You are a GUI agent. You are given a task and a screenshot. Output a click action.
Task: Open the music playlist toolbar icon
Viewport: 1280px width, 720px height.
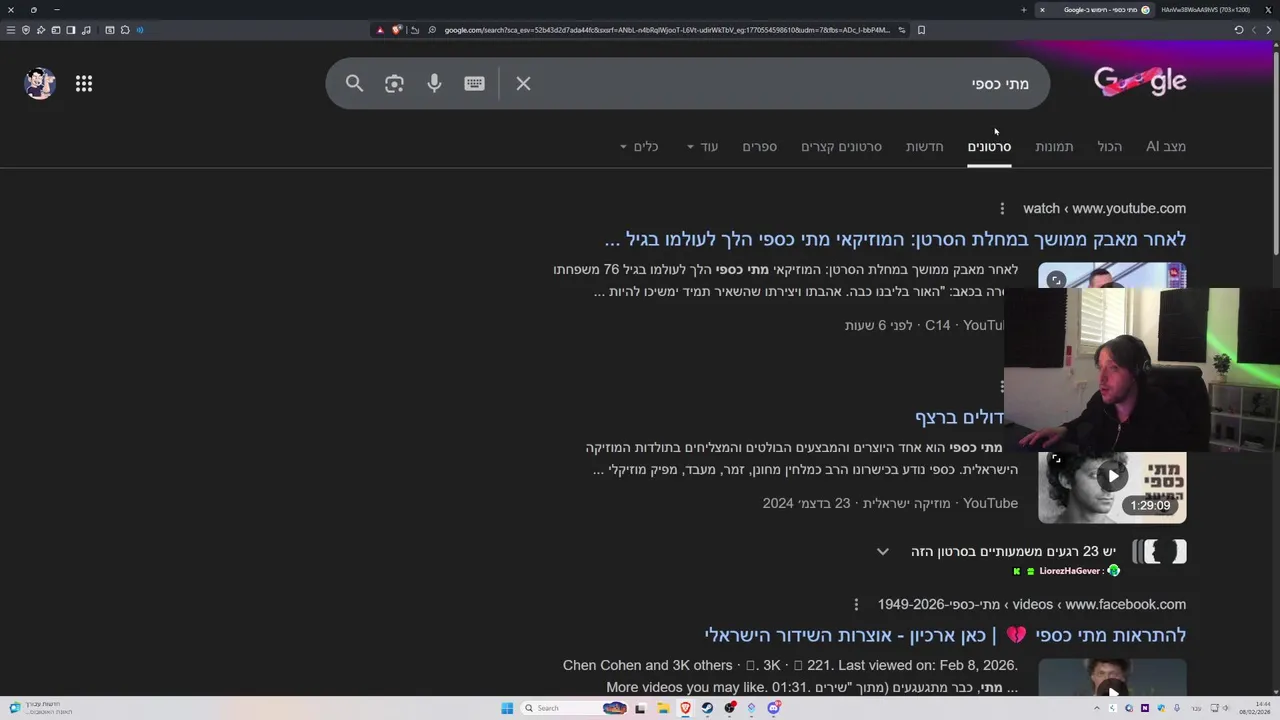(86, 30)
